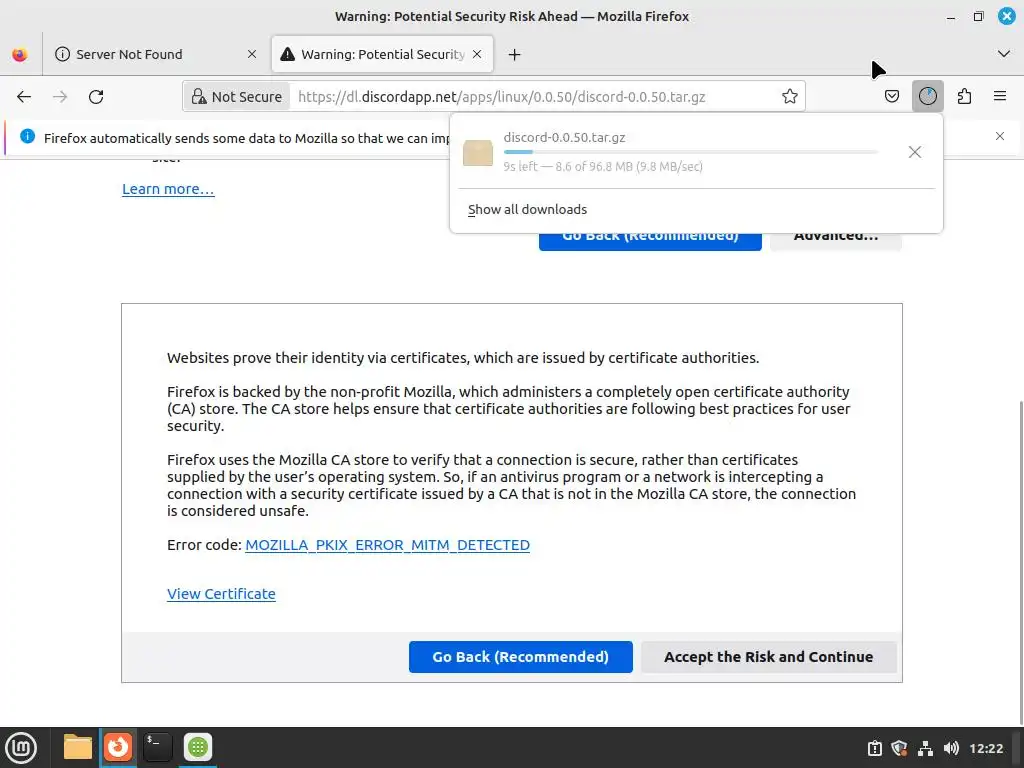Screen dimensions: 1024x768
Task: Click the discord download progress bar
Action: (691, 152)
